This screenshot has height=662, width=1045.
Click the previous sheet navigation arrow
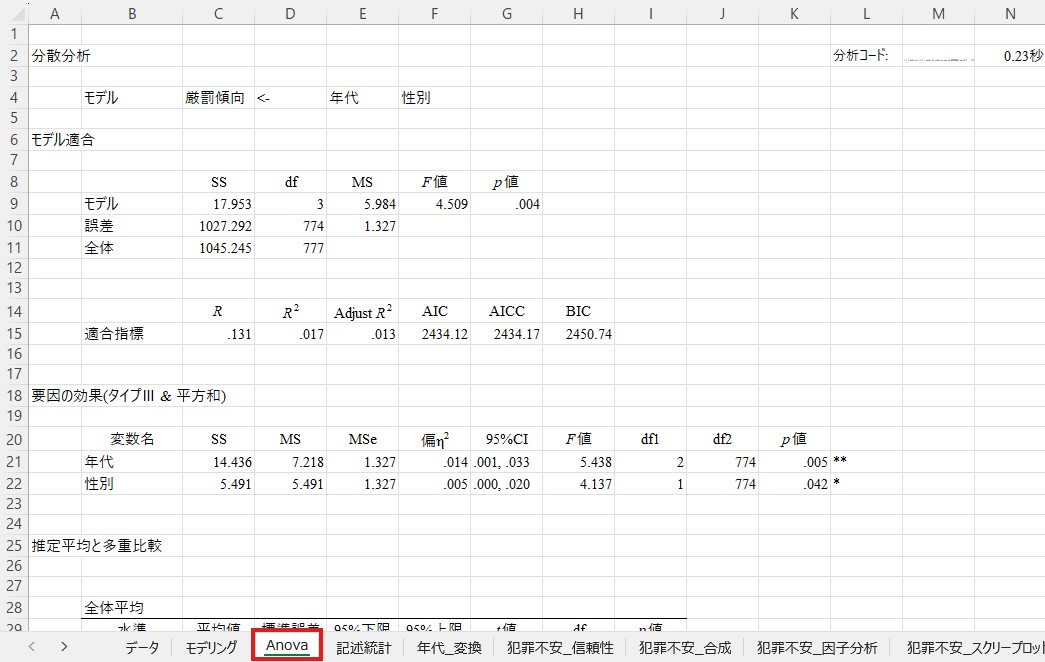(32, 646)
